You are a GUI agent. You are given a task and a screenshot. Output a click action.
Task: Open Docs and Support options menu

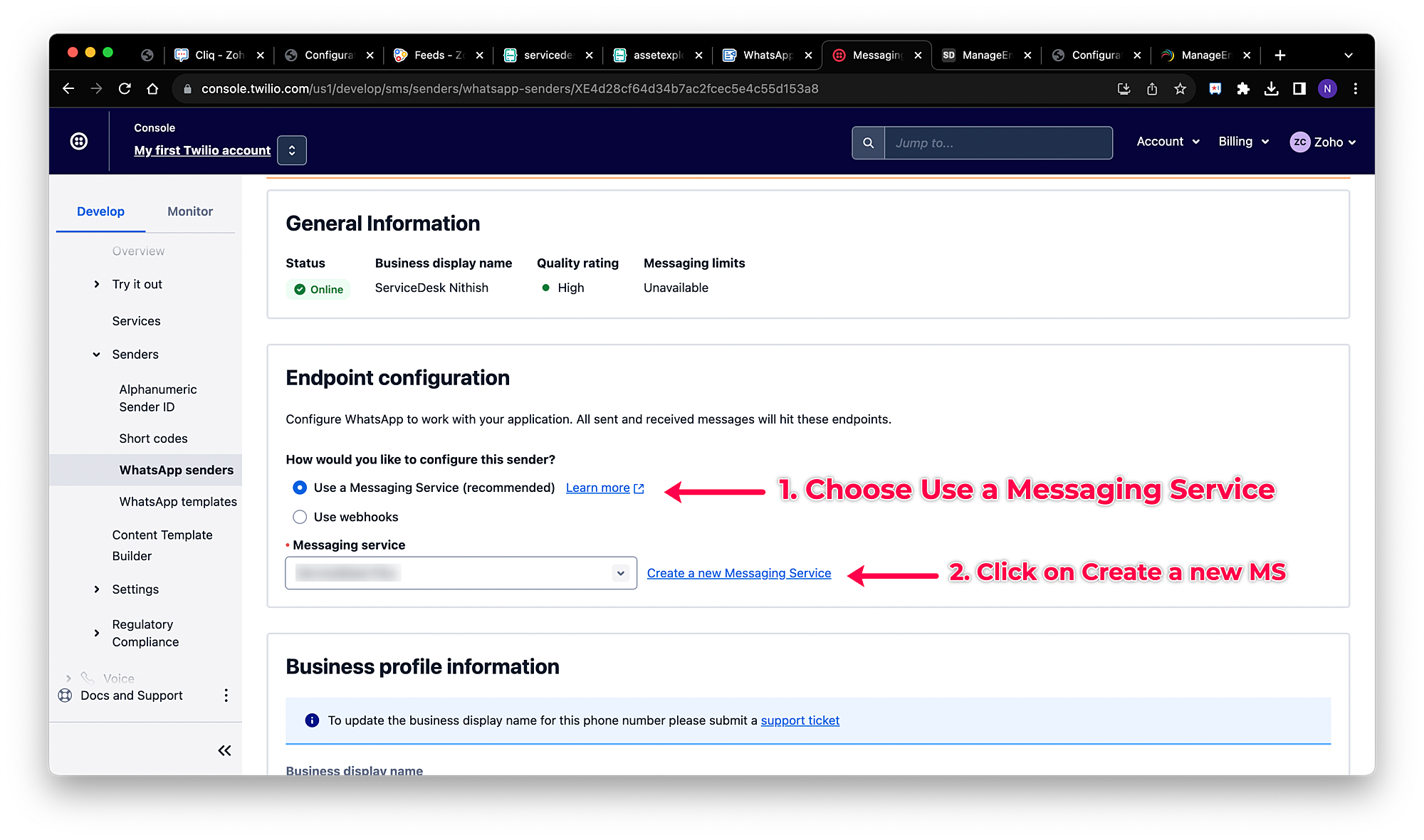point(226,695)
